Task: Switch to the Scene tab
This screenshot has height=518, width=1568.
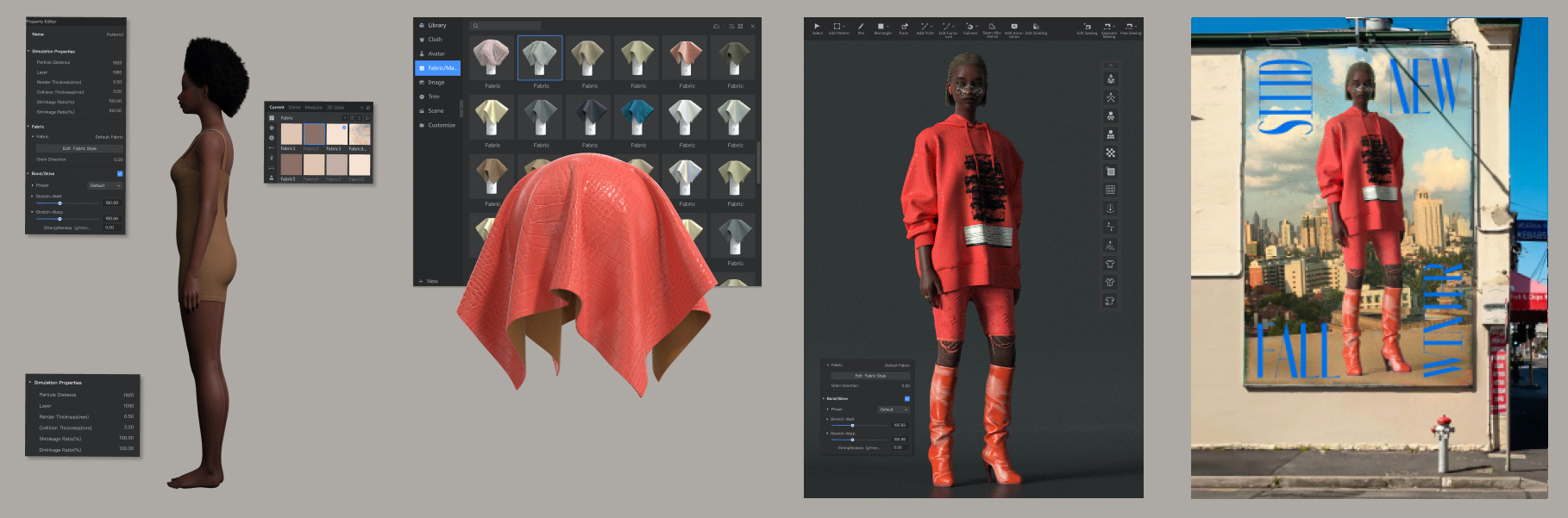Action: tap(294, 108)
